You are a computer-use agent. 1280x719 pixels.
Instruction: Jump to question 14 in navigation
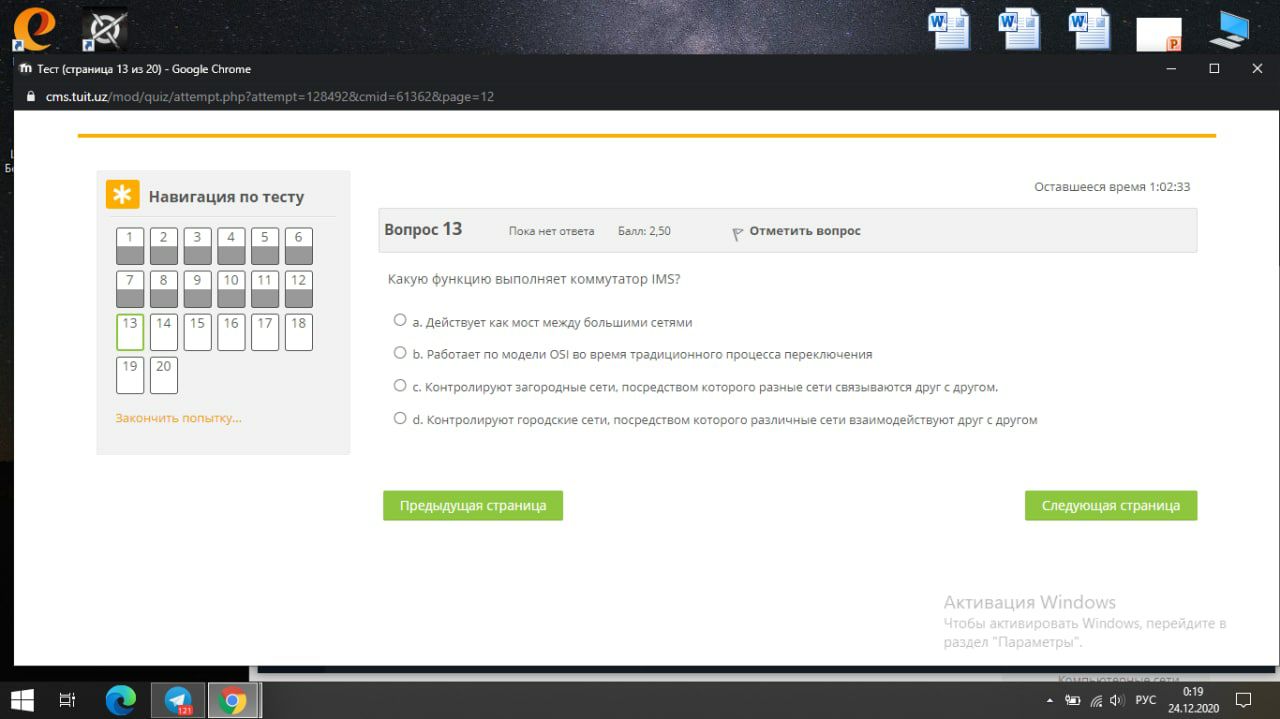(164, 332)
